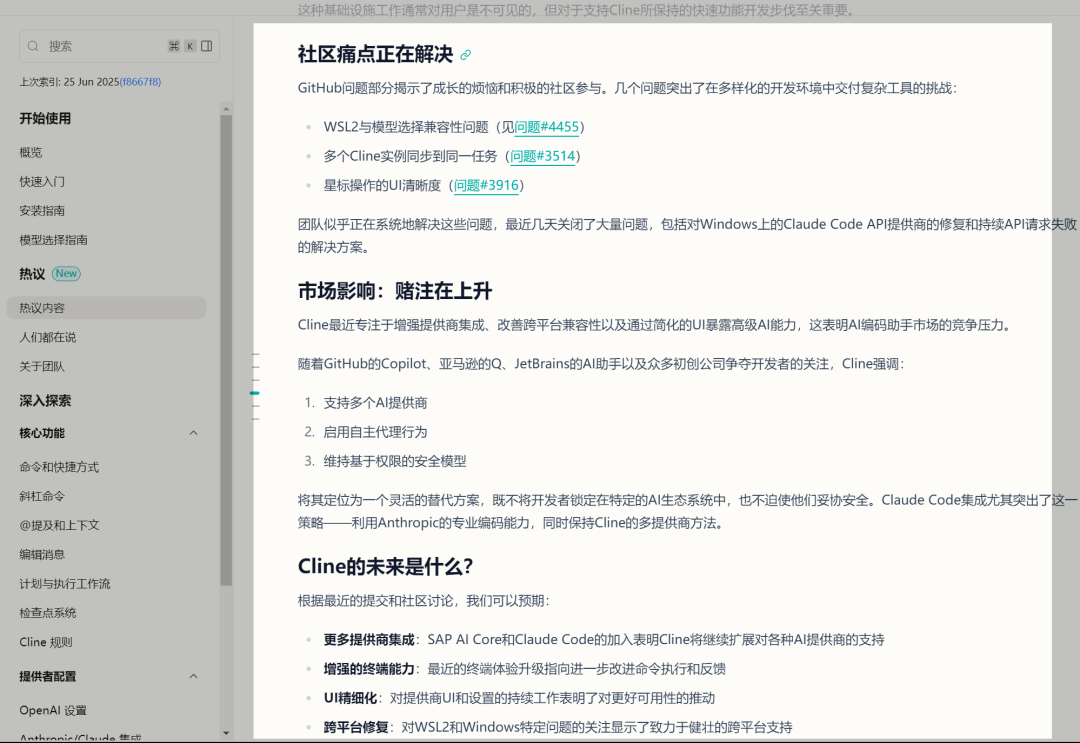1080x743 pixels.
Task: Open OpenAI 设置 page
Action: [53, 711]
